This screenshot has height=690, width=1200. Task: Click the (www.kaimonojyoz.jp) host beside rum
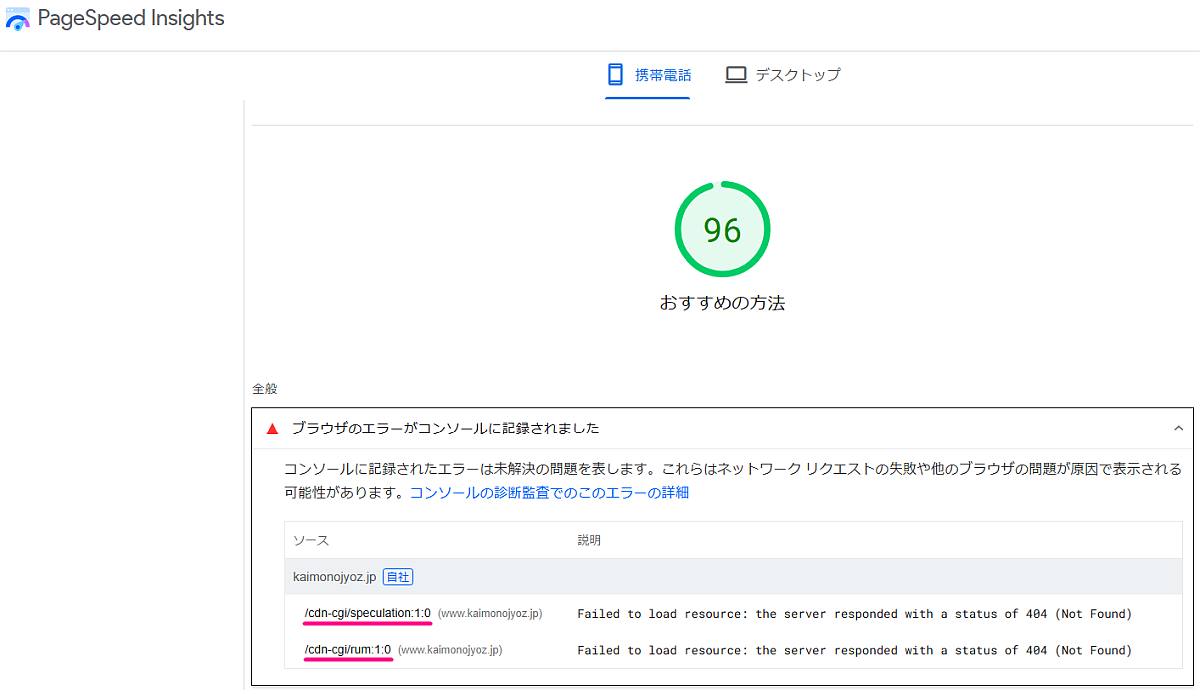(x=450, y=650)
